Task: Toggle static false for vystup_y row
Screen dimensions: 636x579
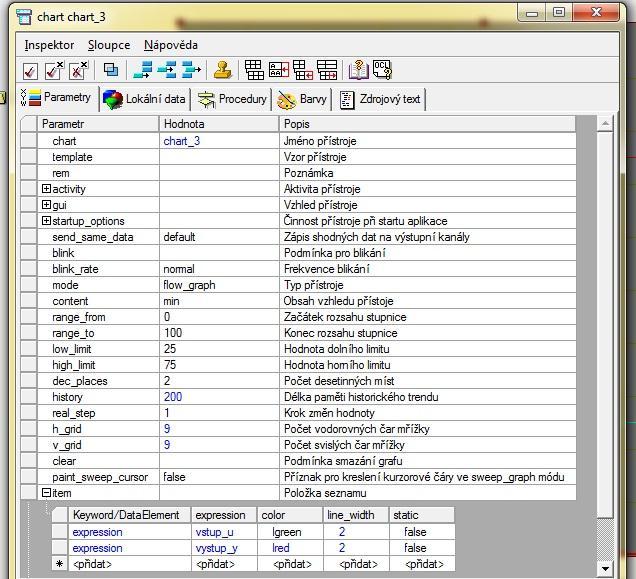Action: pyautogui.click(x=422, y=548)
